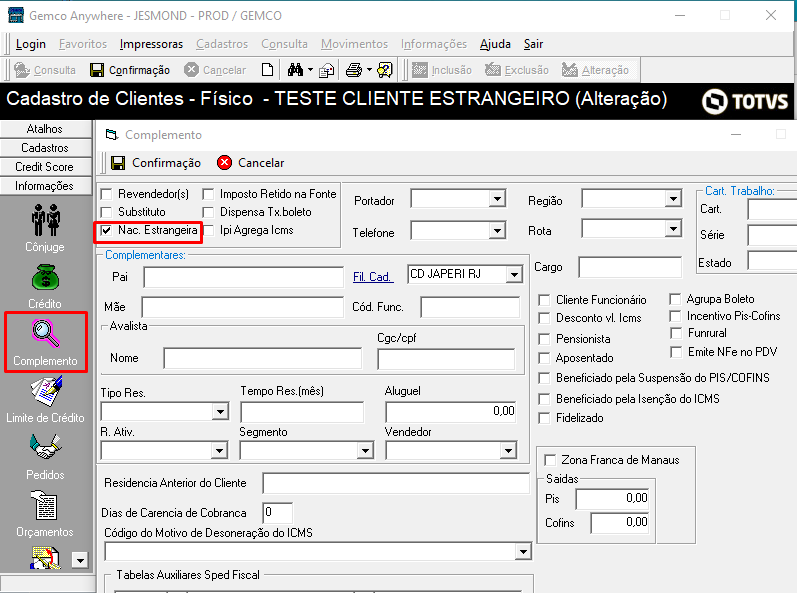The width and height of the screenshot is (797, 593).
Task: Toggle the Revendedor(s) checkbox
Action: point(106,194)
